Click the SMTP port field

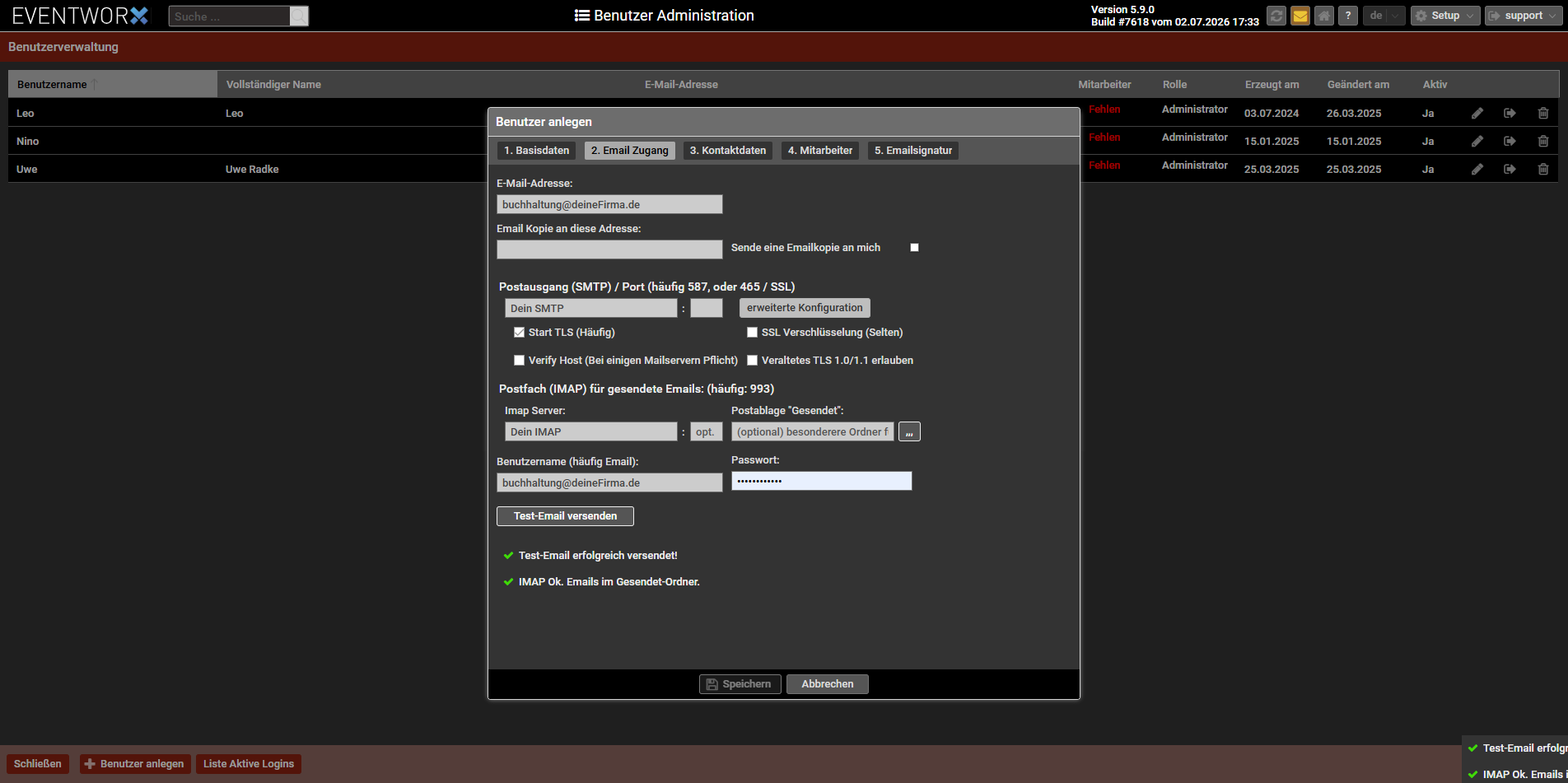pos(707,308)
